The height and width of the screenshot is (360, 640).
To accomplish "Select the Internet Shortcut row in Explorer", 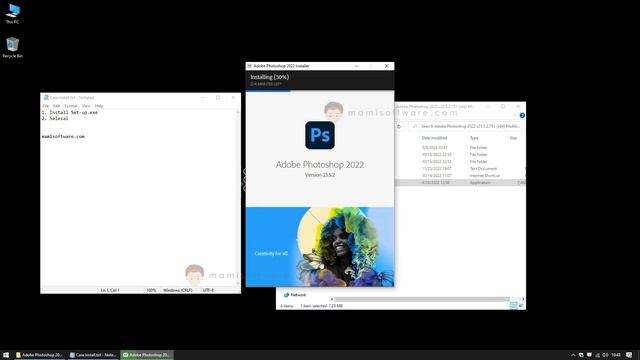I will tap(460, 176).
